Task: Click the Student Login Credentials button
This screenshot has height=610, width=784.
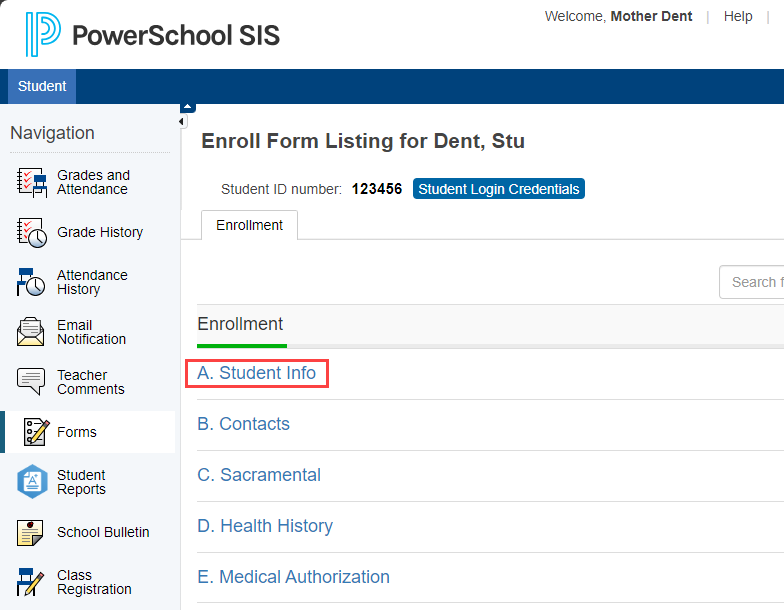Action: coord(498,189)
